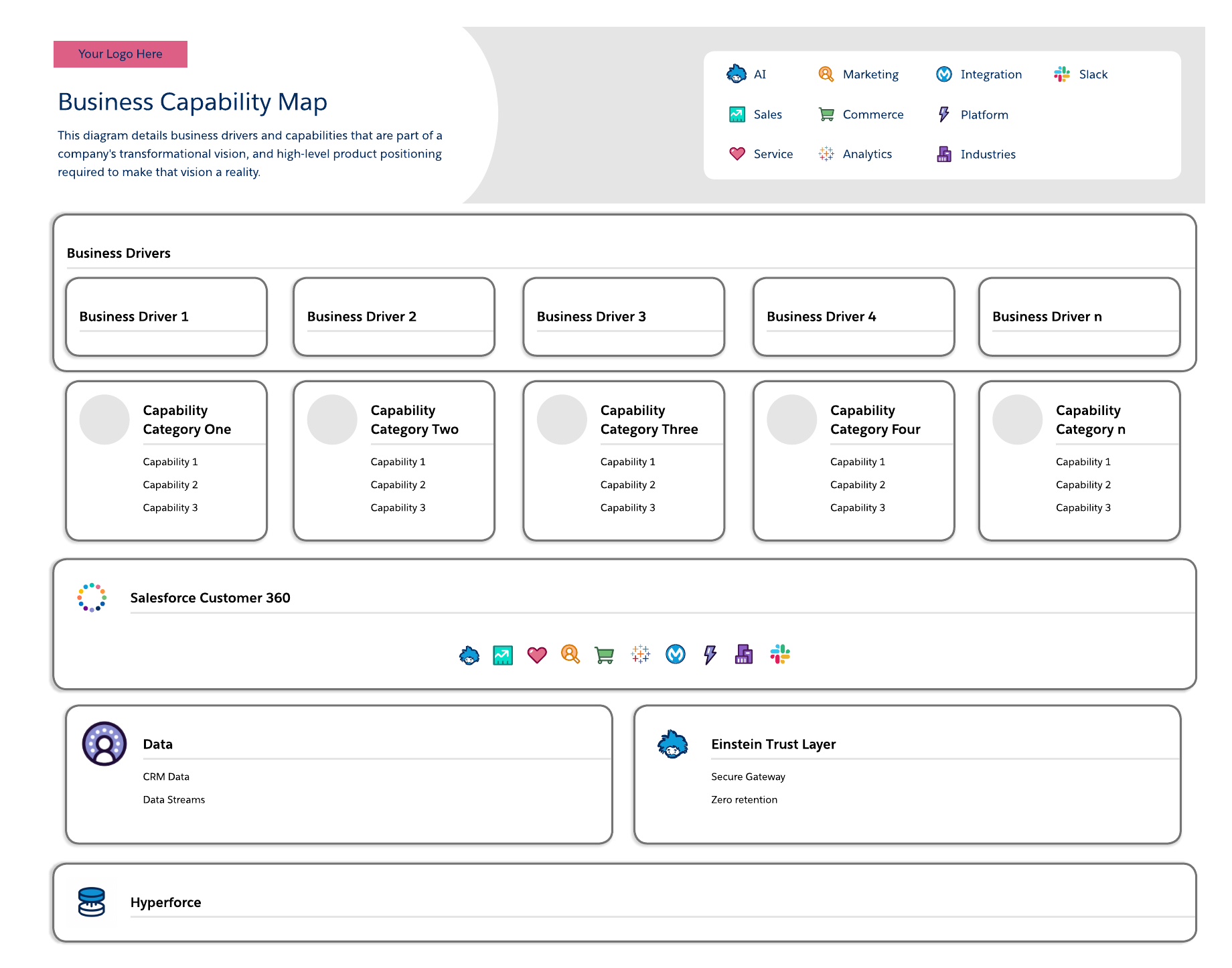Select the Einstein icon in Einstein Trust Layer

pos(672,743)
